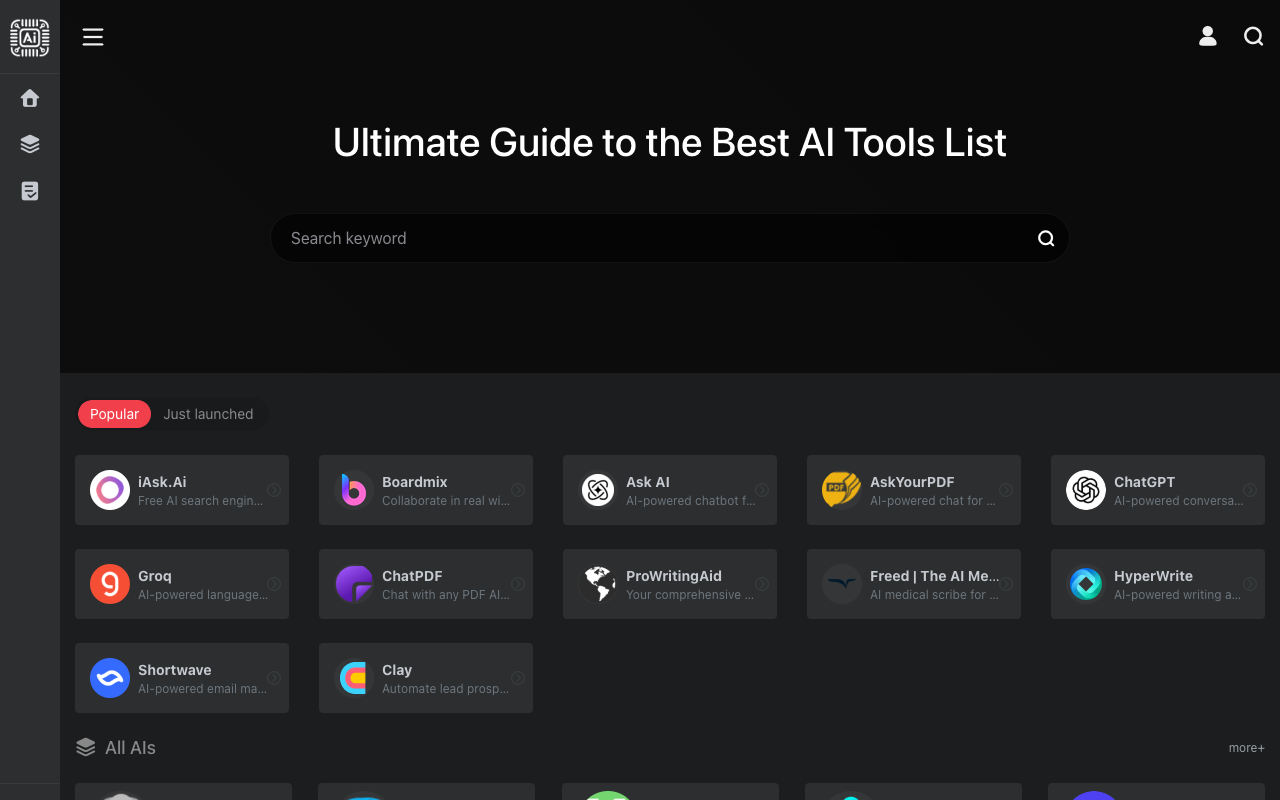Click the Ask AI logo icon
The height and width of the screenshot is (800, 1280).
tap(598, 490)
